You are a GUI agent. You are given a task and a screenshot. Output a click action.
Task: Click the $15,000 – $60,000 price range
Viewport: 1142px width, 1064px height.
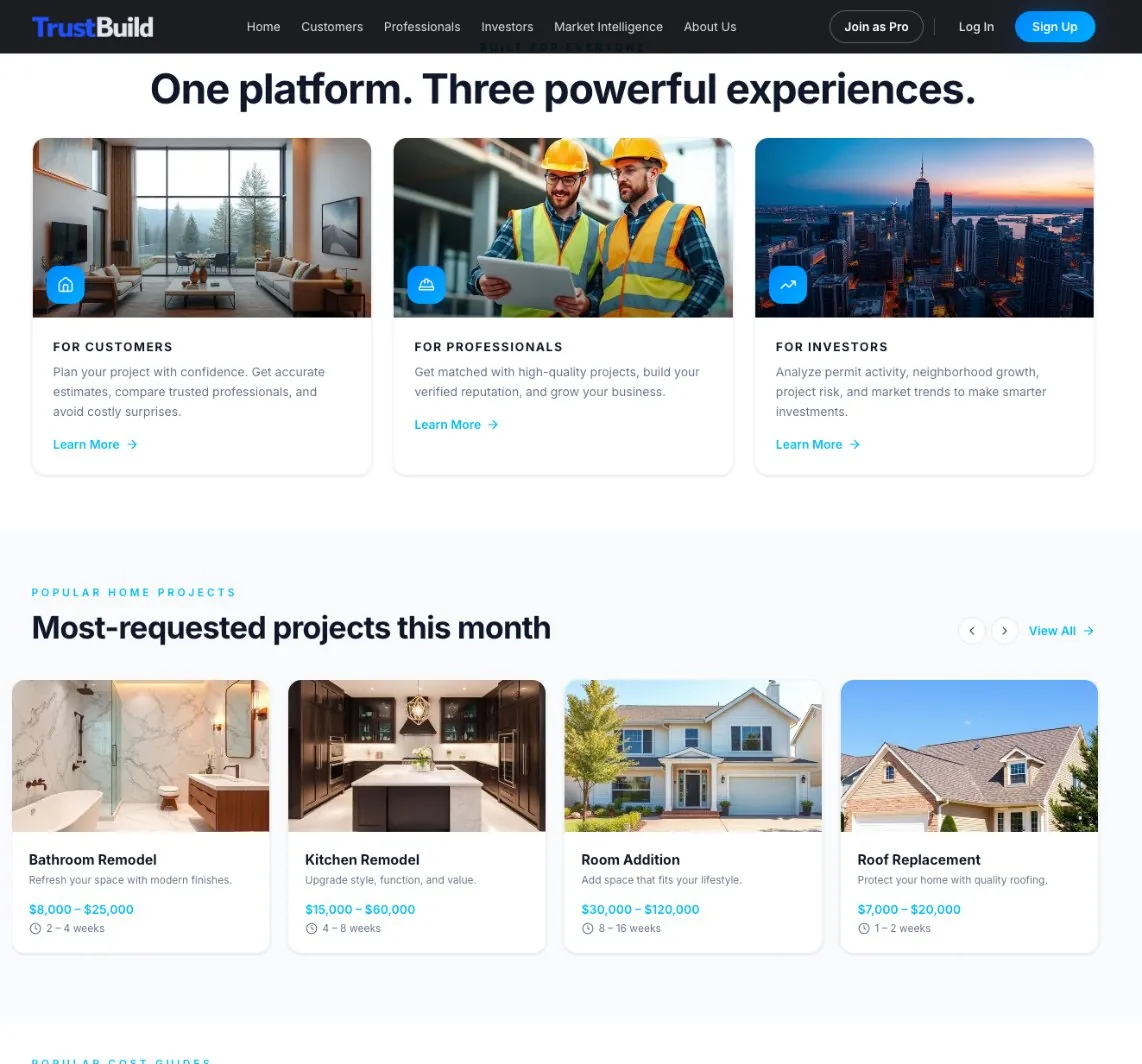pos(360,909)
